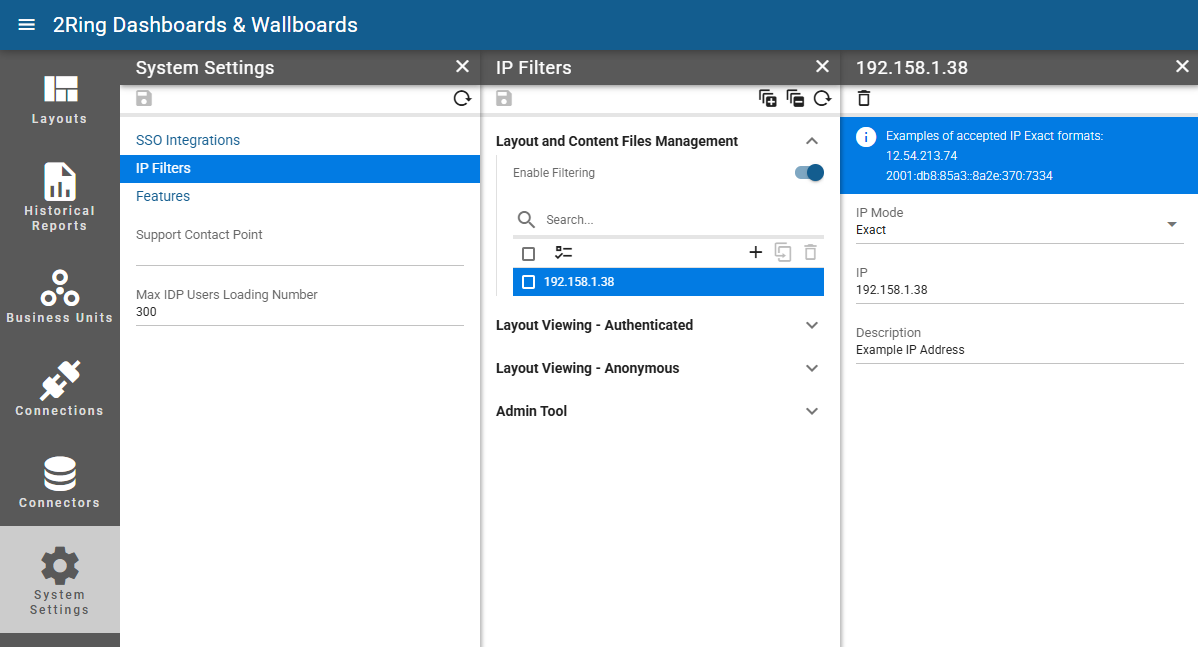Expand all sections in IP Filters
1198x647 pixels.
pyautogui.click(x=767, y=99)
